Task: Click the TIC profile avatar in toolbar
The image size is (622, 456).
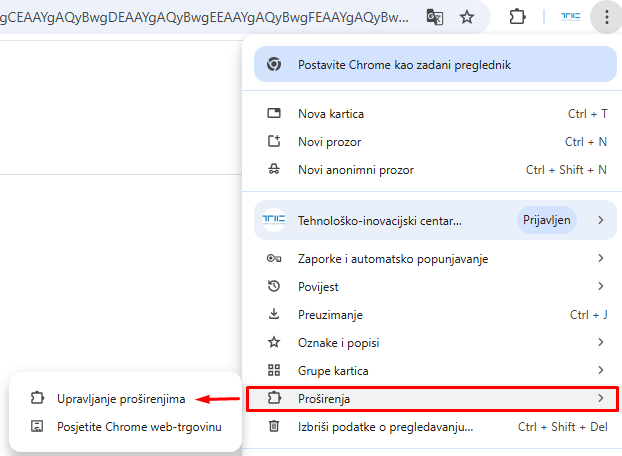Action: coord(570,17)
